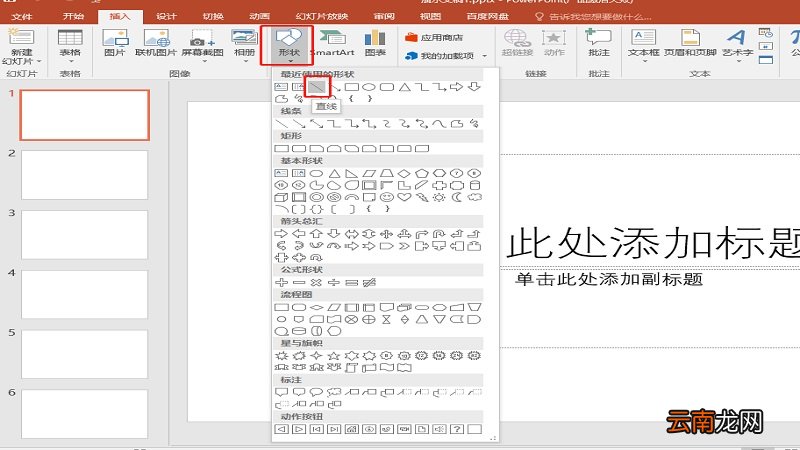The width and height of the screenshot is (800, 450).
Task: Pick the crescent moon shape
Action: point(457,197)
